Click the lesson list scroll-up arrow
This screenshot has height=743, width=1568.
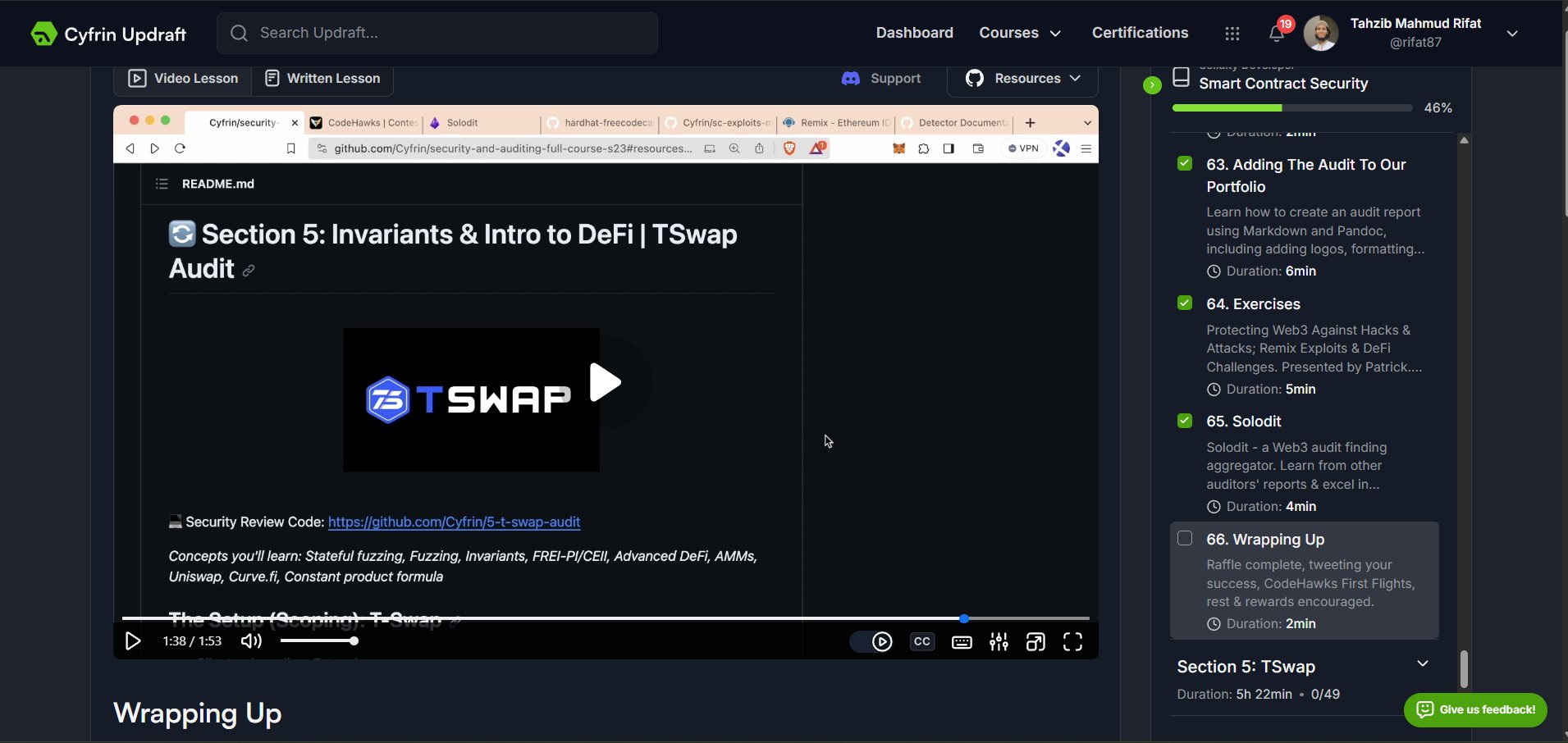tap(1464, 140)
